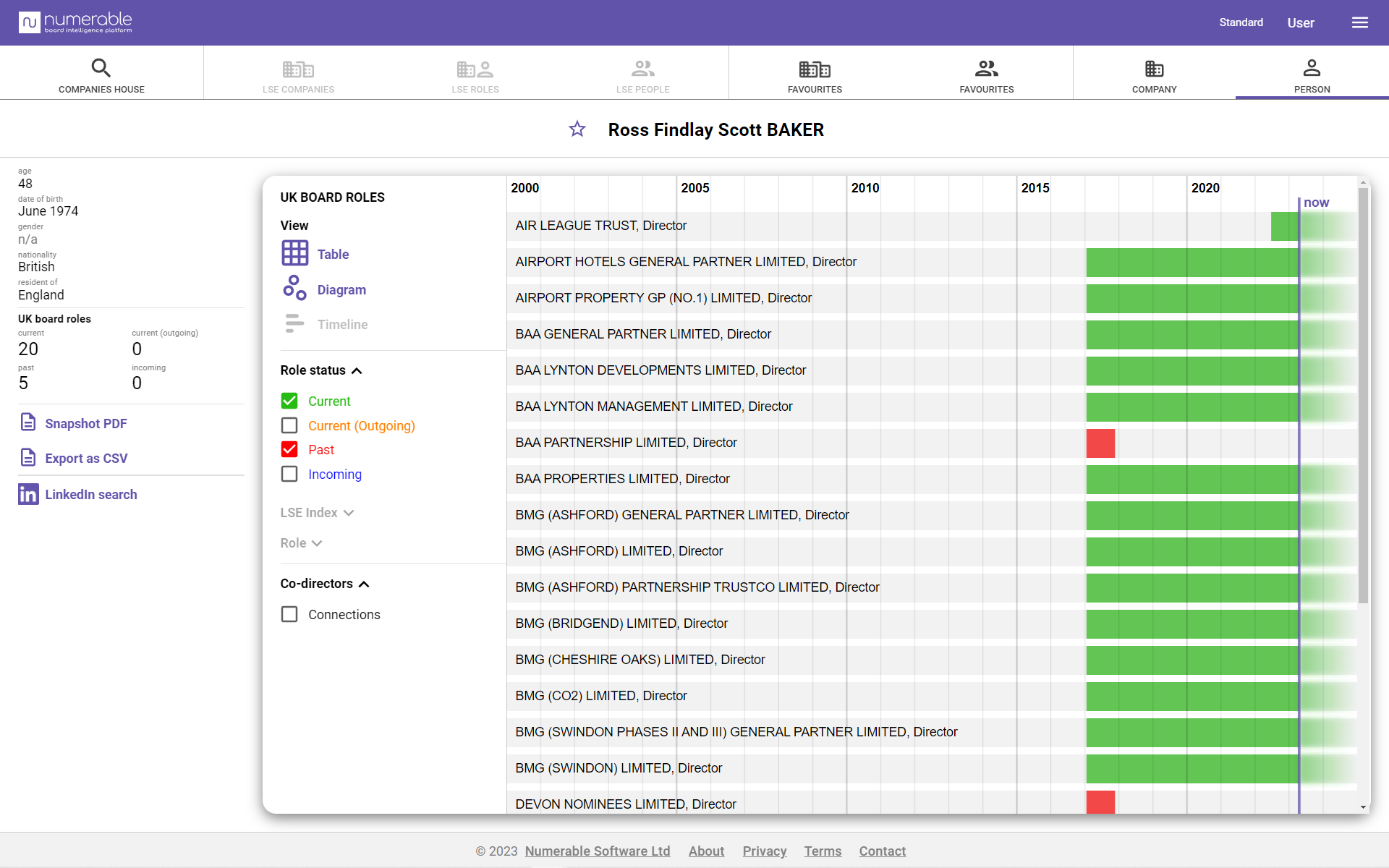
Task: Click BAA PARTNERSHIP LIMITED red past bar
Action: click(x=1100, y=443)
